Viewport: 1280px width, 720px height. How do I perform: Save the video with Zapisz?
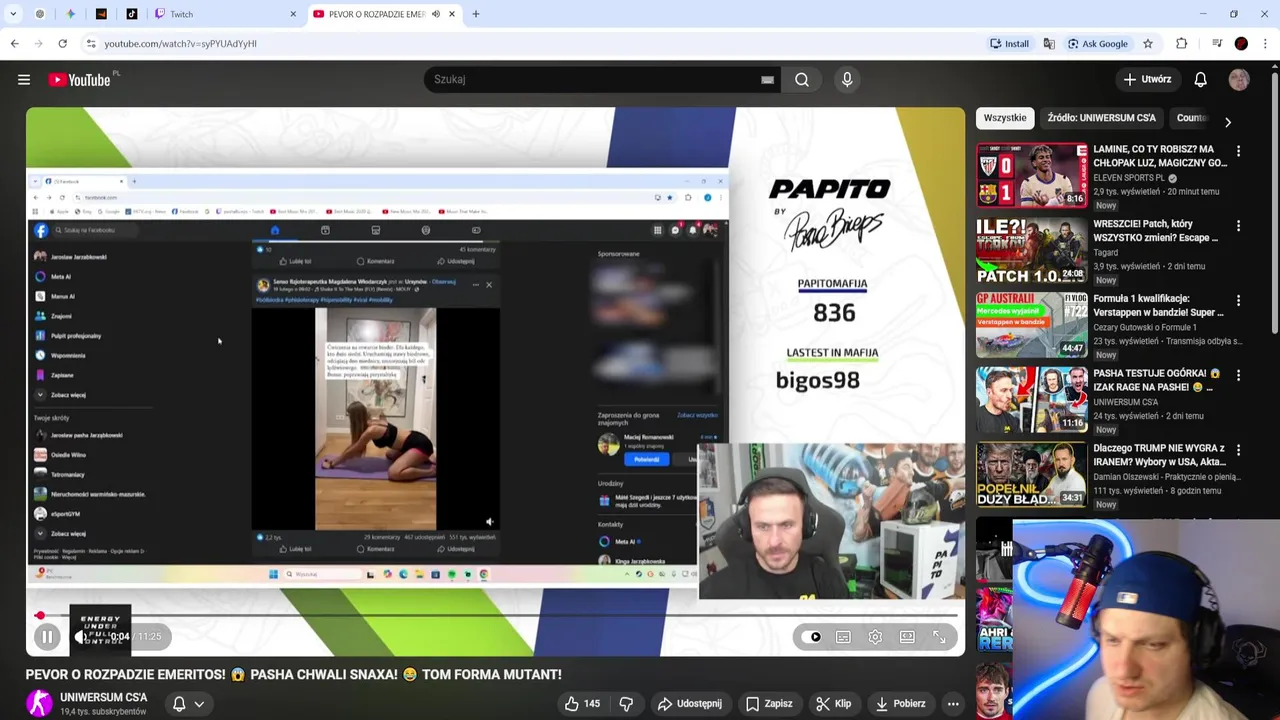(x=769, y=704)
